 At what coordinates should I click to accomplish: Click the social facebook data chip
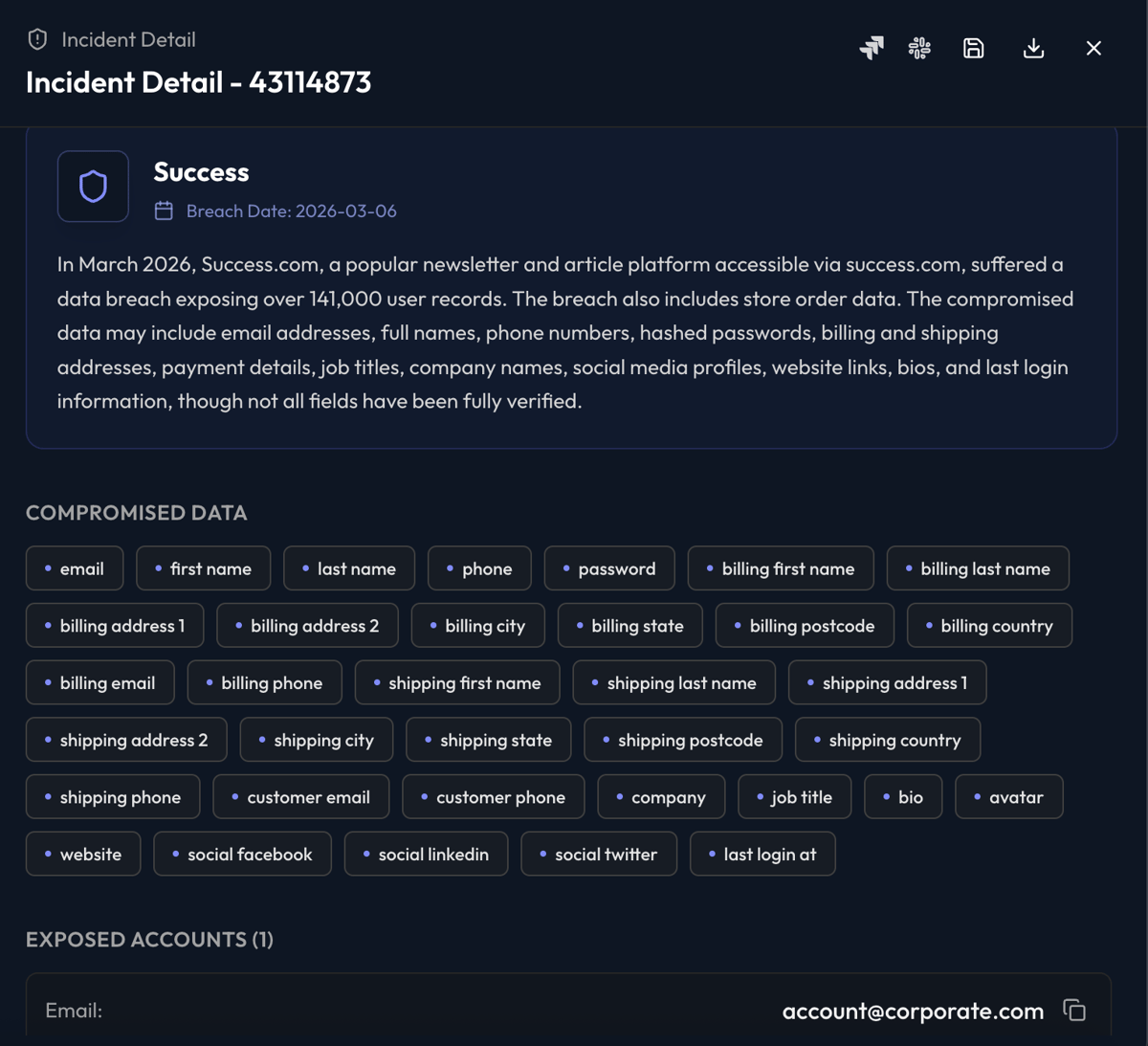pyautogui.click(x=242, y=854)
